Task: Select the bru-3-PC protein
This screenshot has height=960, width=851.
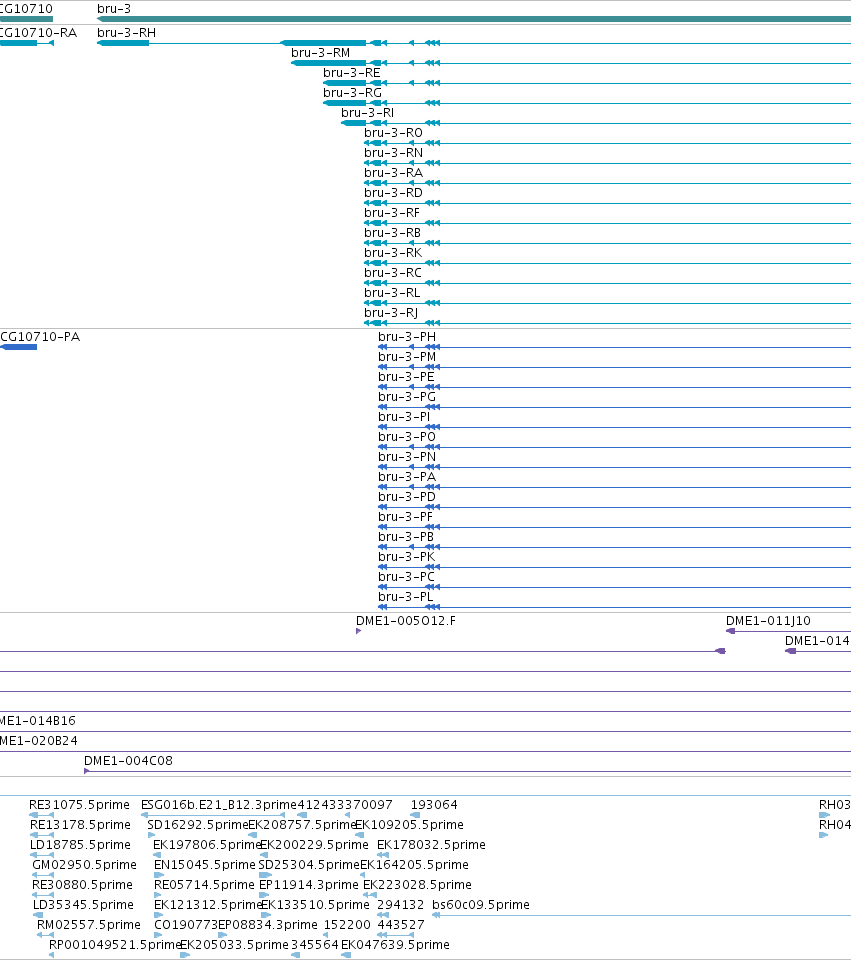Action: click(406, 577)
